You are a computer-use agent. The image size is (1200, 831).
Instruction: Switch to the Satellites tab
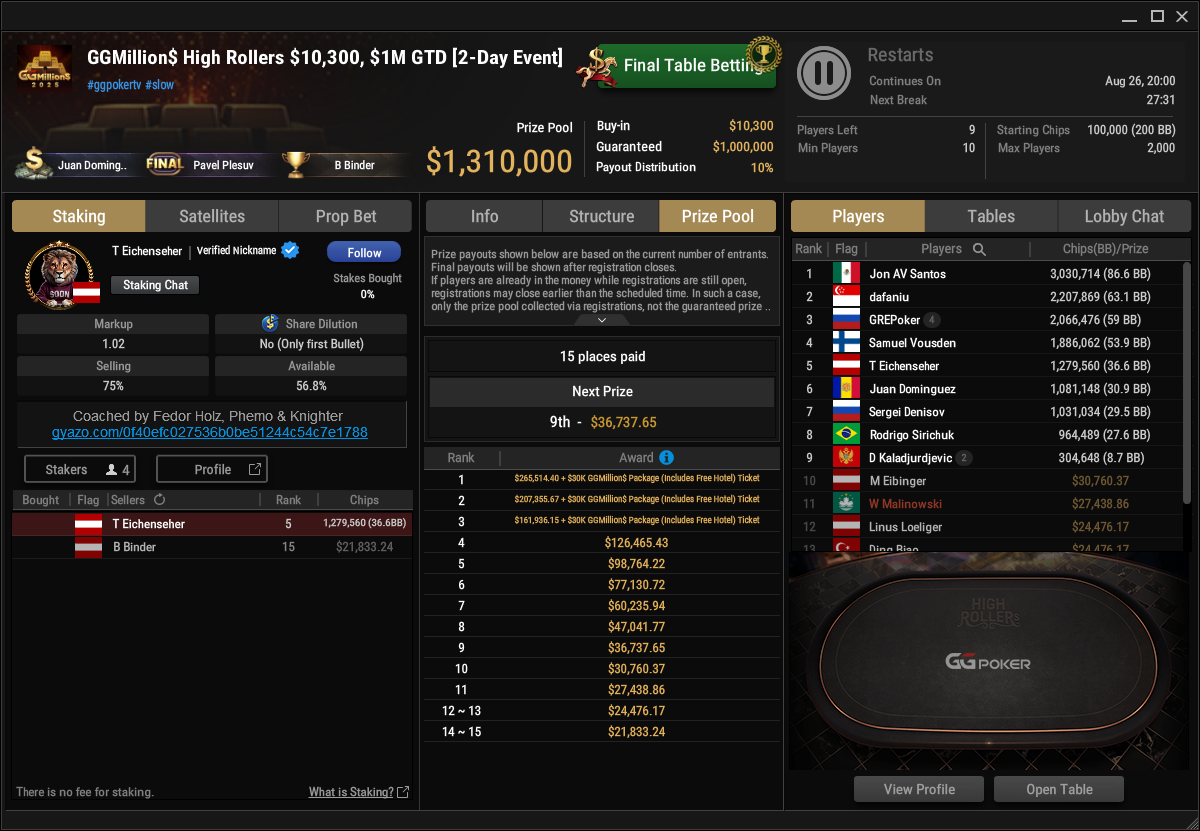click(212, 216)
